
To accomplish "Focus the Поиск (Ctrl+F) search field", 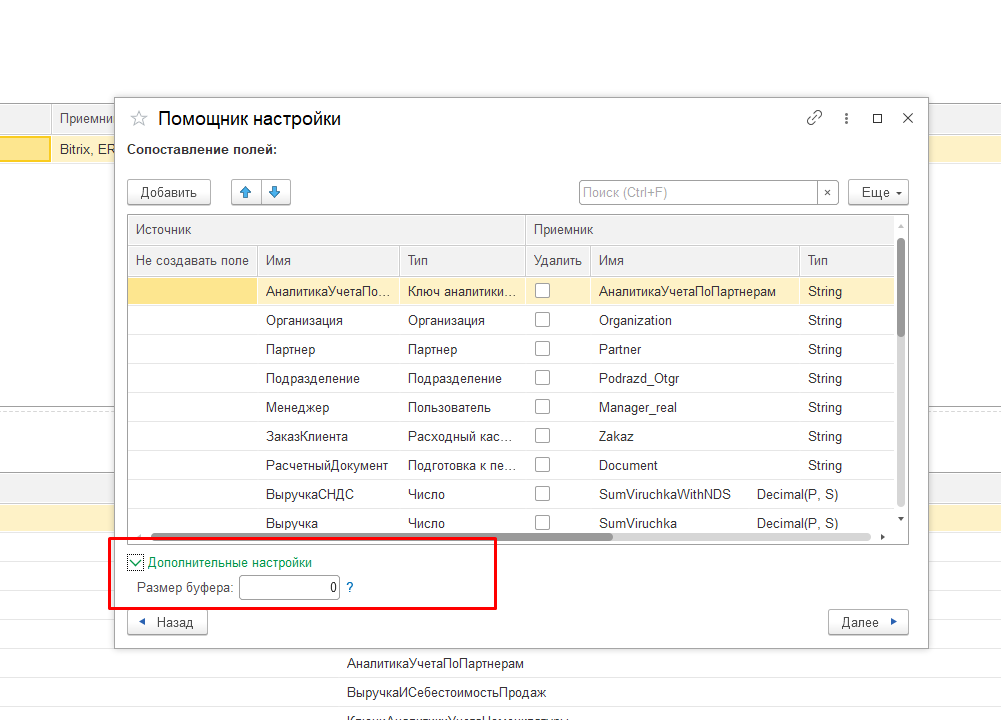I will [698, 192].
